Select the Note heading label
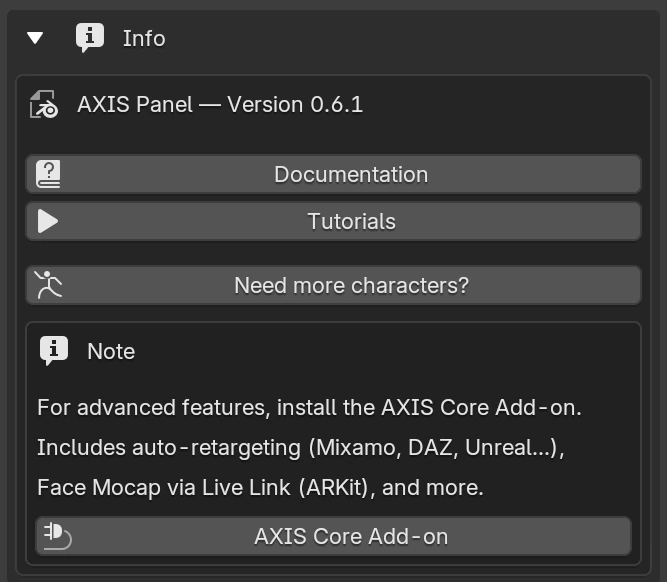 (111, 351)
